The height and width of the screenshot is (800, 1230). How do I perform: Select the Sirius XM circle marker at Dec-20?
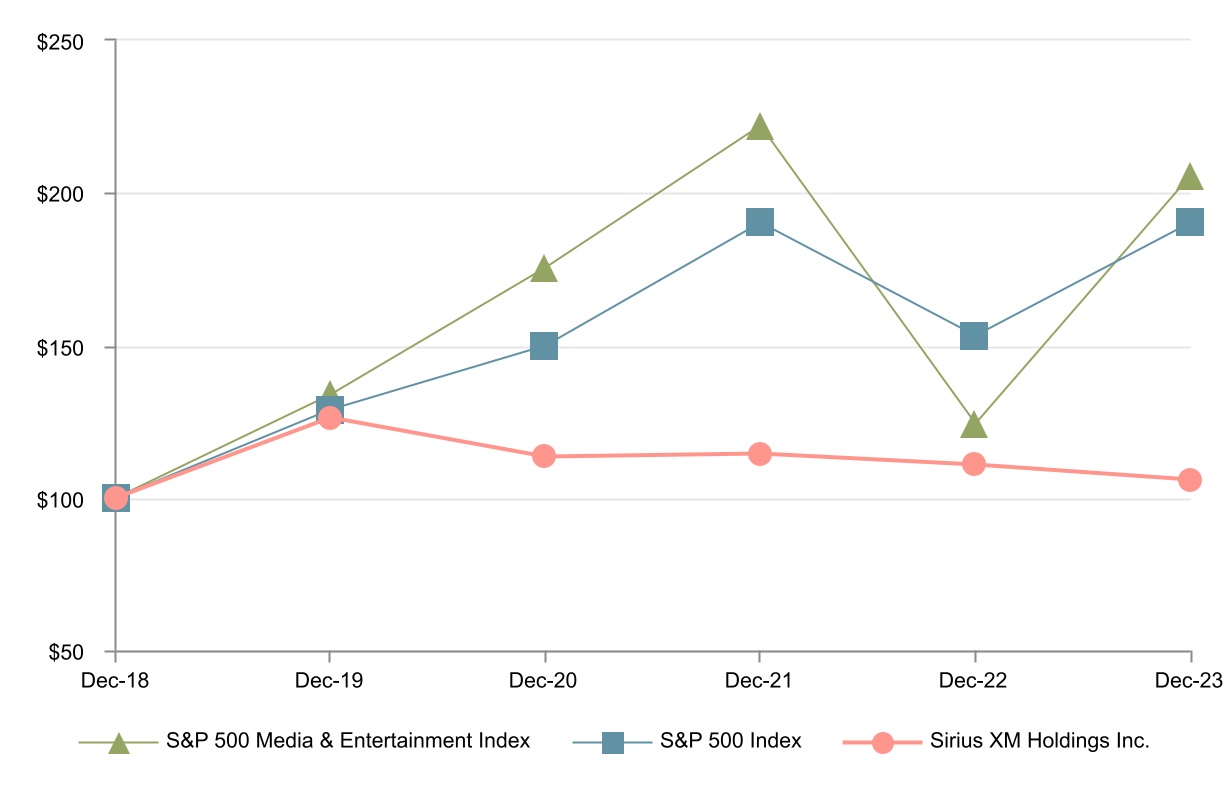(x=544, y=456)
